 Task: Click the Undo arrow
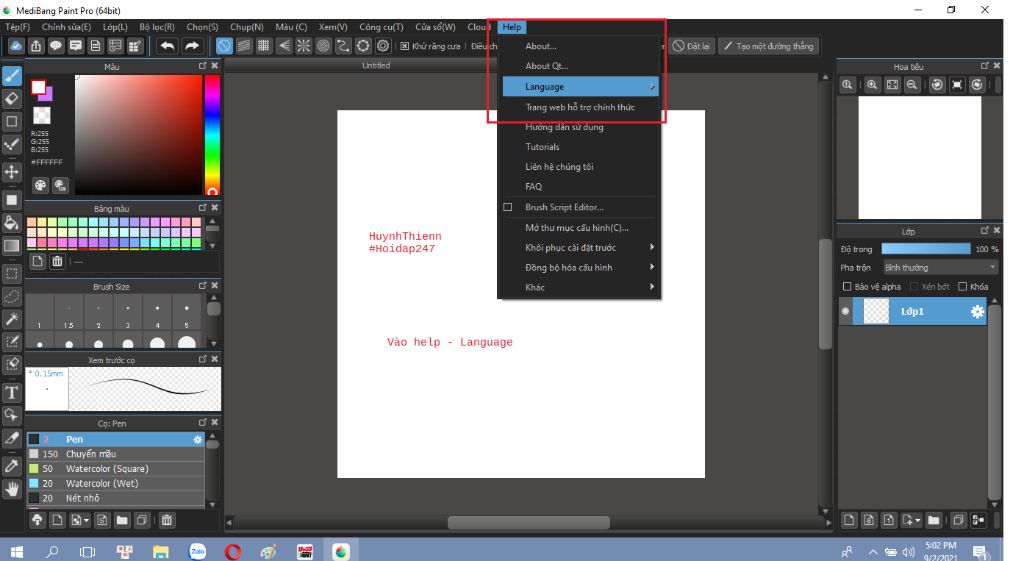pos(168,46)
